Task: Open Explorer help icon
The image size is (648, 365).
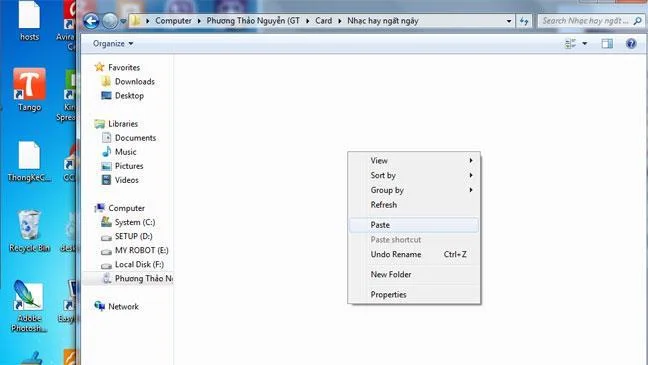Action: pyautogui.click(x=631, y=43)
